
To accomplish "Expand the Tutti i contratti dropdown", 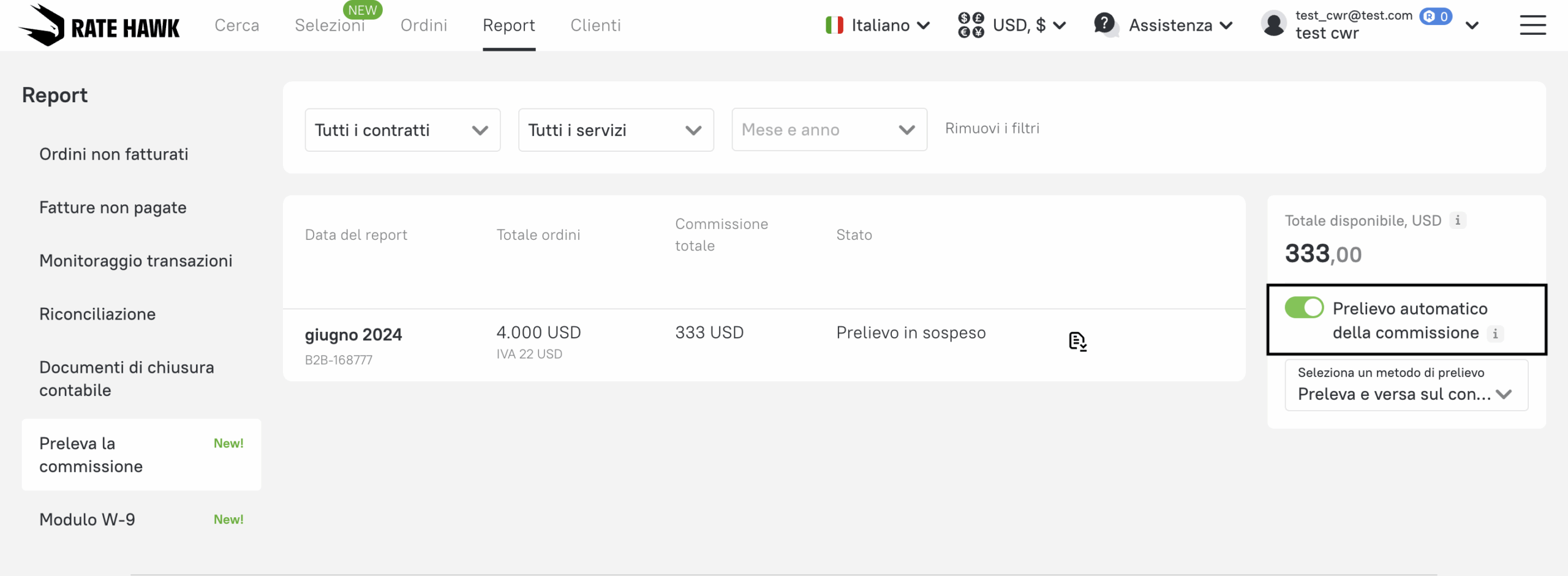I will [x=402, y=130].
